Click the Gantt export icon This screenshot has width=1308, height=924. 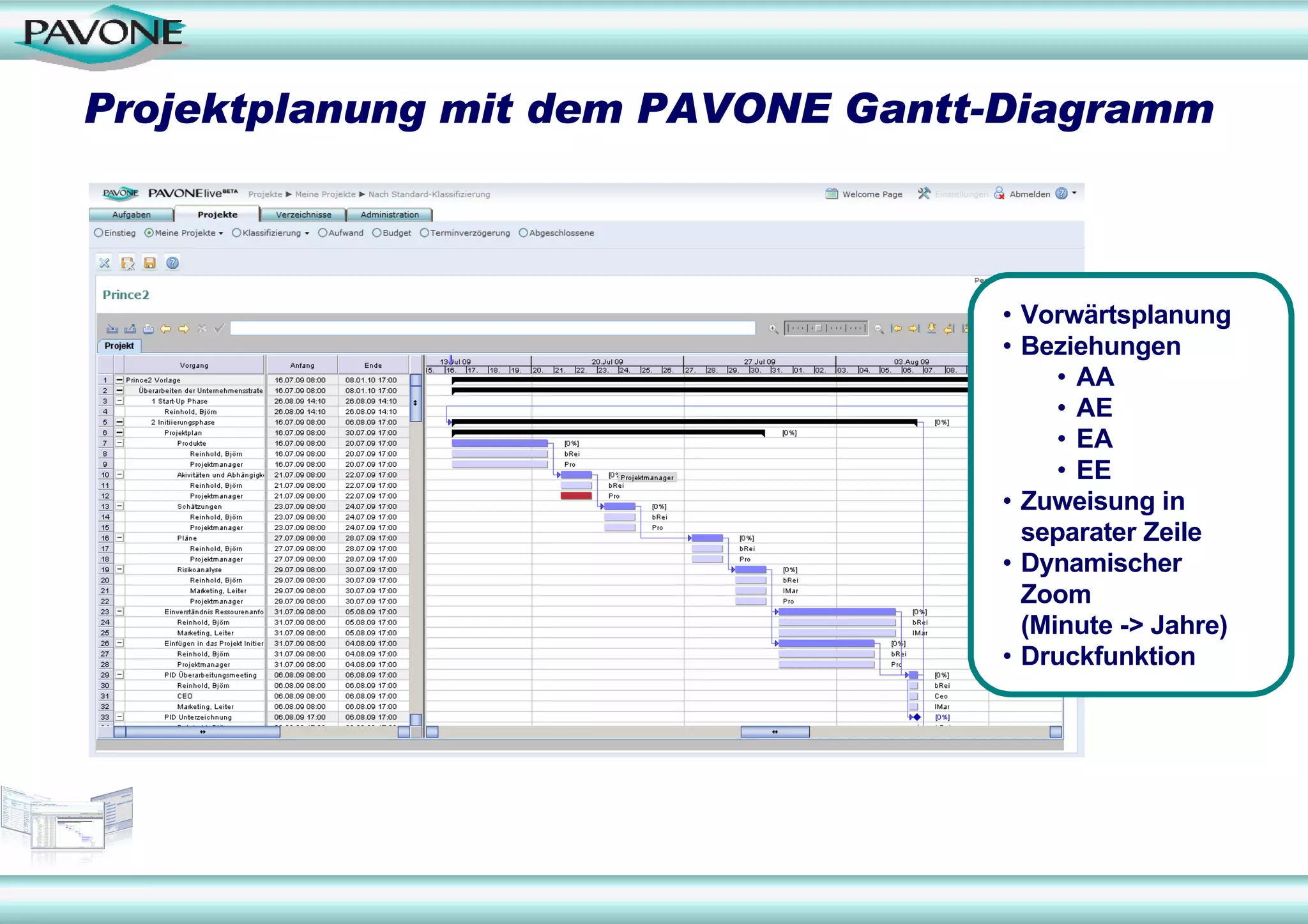tap(130, 329)
